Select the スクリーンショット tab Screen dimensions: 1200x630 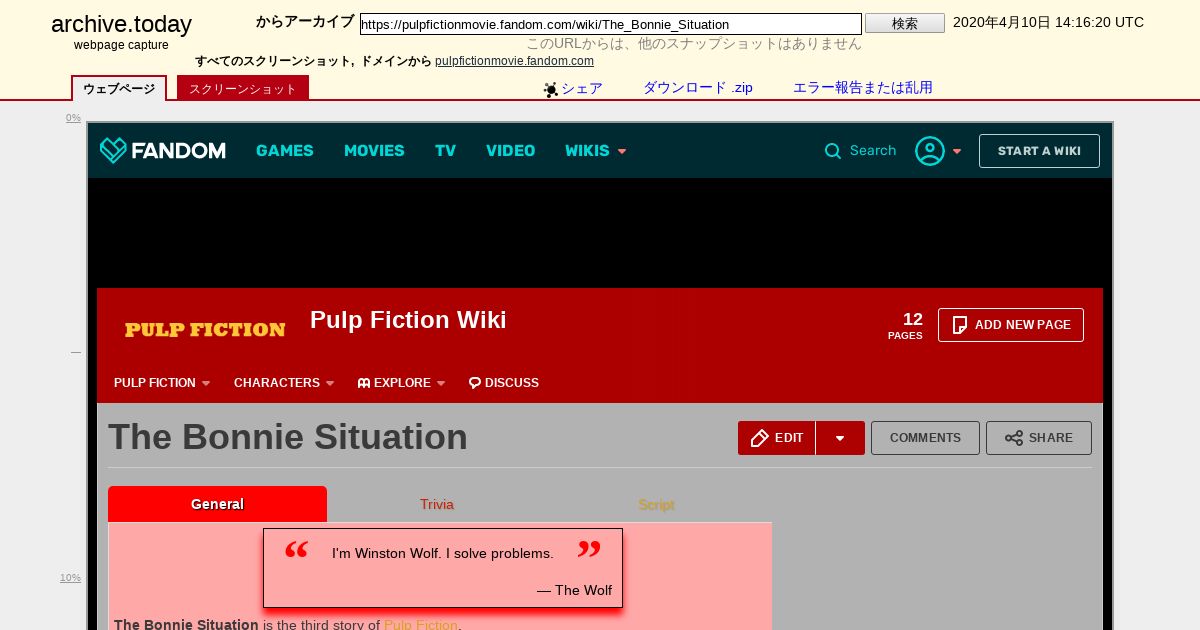(243, 88)
